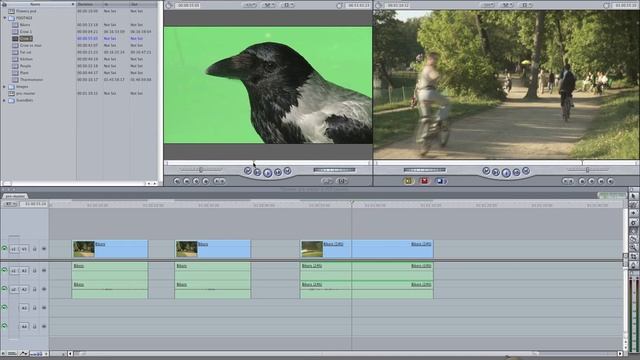640x360 pixels.
Task: Play the clip in the Viewer
Action: click(267, 173)
